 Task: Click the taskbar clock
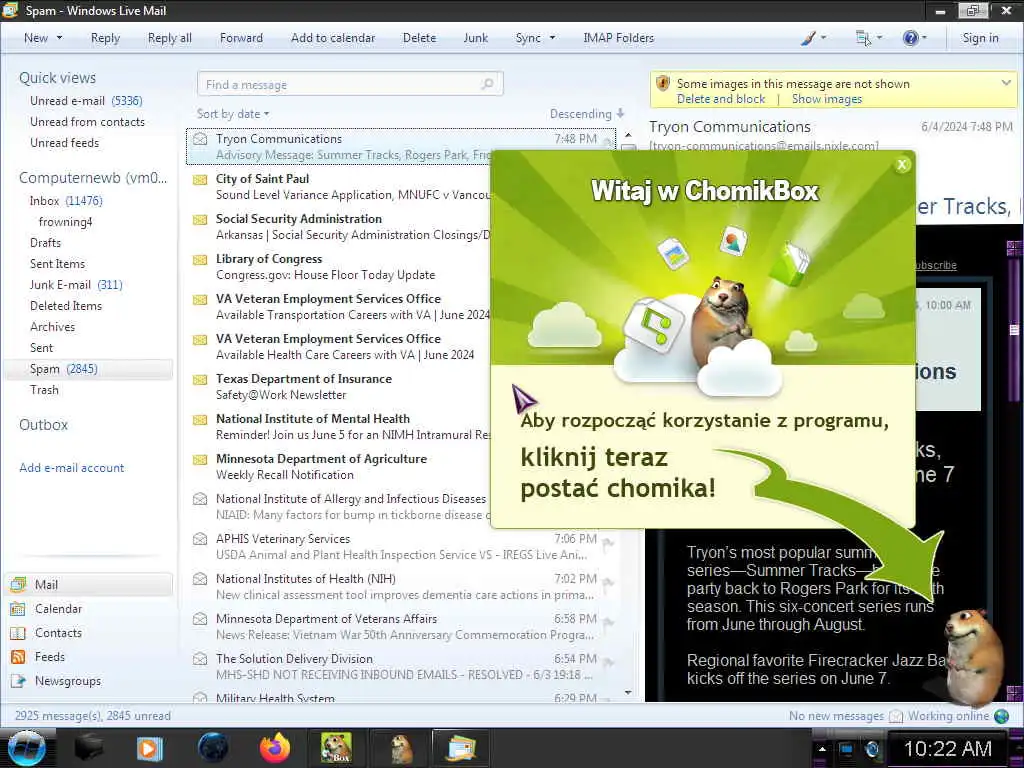click(948, 748)
